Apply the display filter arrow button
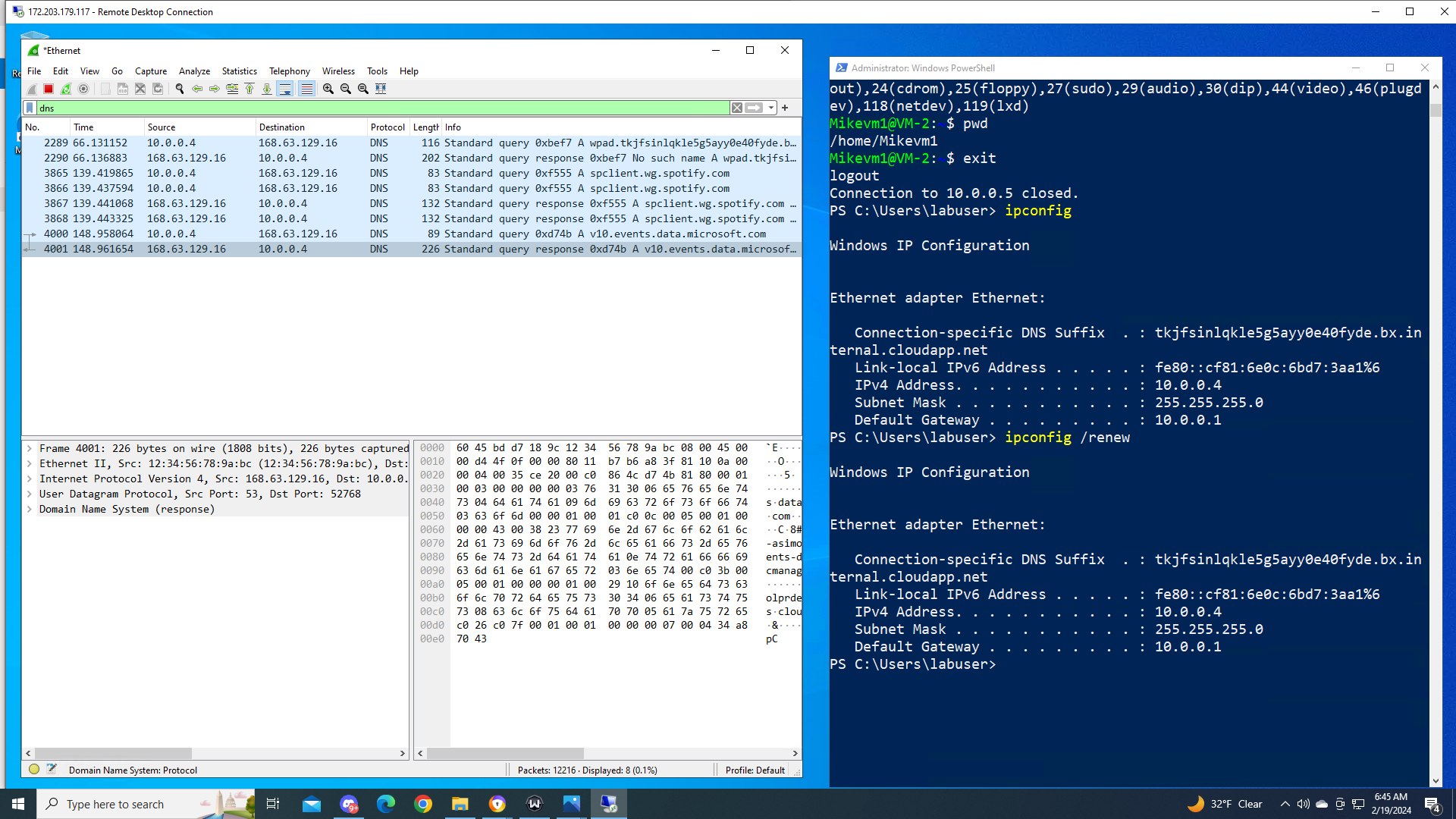The image size is (1456, 819). [x=754, y=108]
